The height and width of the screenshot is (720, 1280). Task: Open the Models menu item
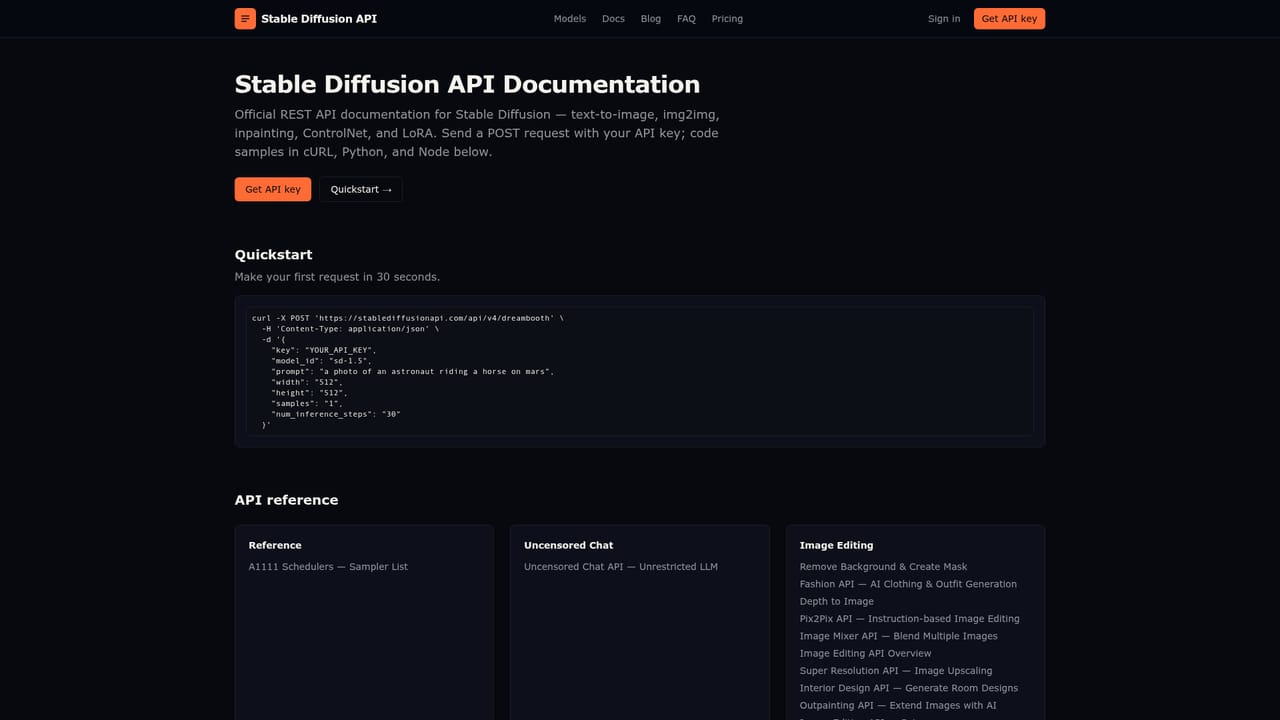pyautogui.click(x=570, y=18)
